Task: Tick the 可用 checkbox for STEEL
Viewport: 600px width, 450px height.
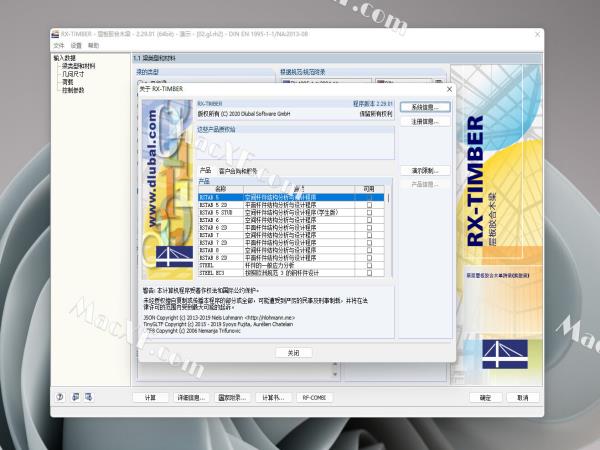Action: point(369,265)
